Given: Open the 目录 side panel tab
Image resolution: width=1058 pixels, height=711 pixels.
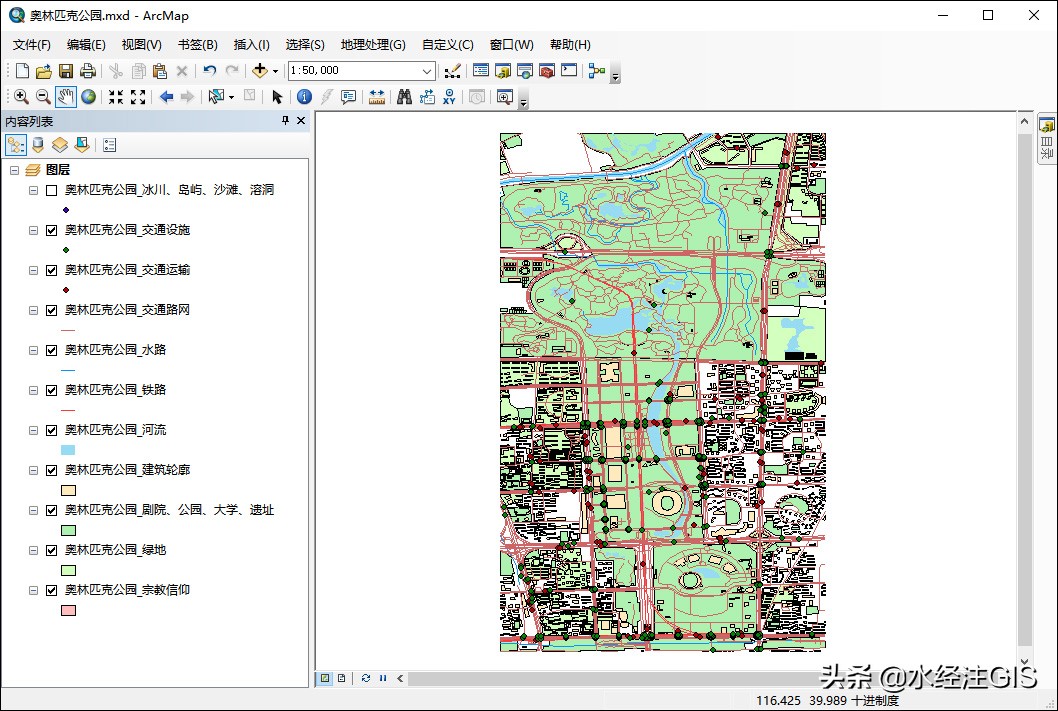Looking at the screenshot, I should [1047, 140].
